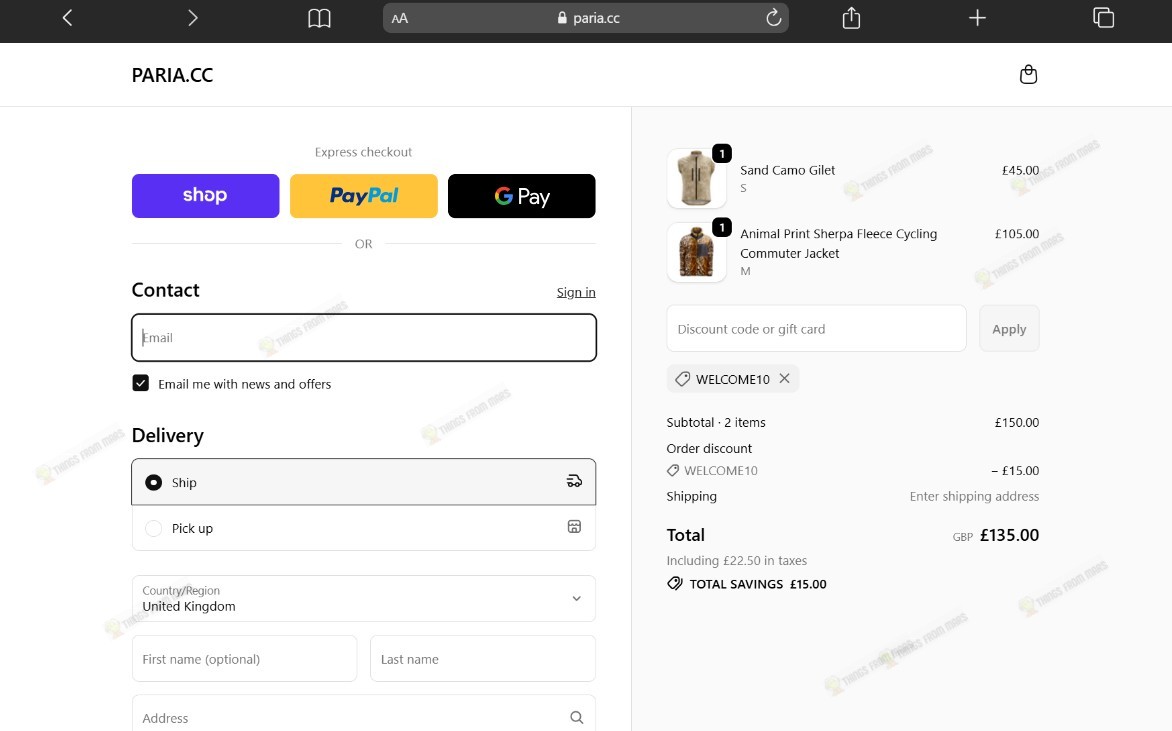Image resolution: width=1172 pixels, height=731 pixels.
Task: Open a new tab with the plus icon
Action: click(977, 18)
